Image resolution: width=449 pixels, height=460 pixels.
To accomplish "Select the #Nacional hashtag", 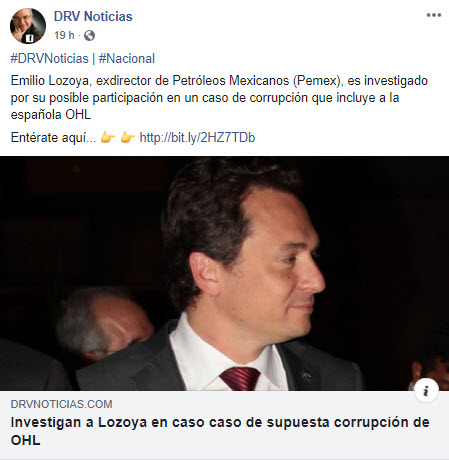I will [x=127, y=59].
